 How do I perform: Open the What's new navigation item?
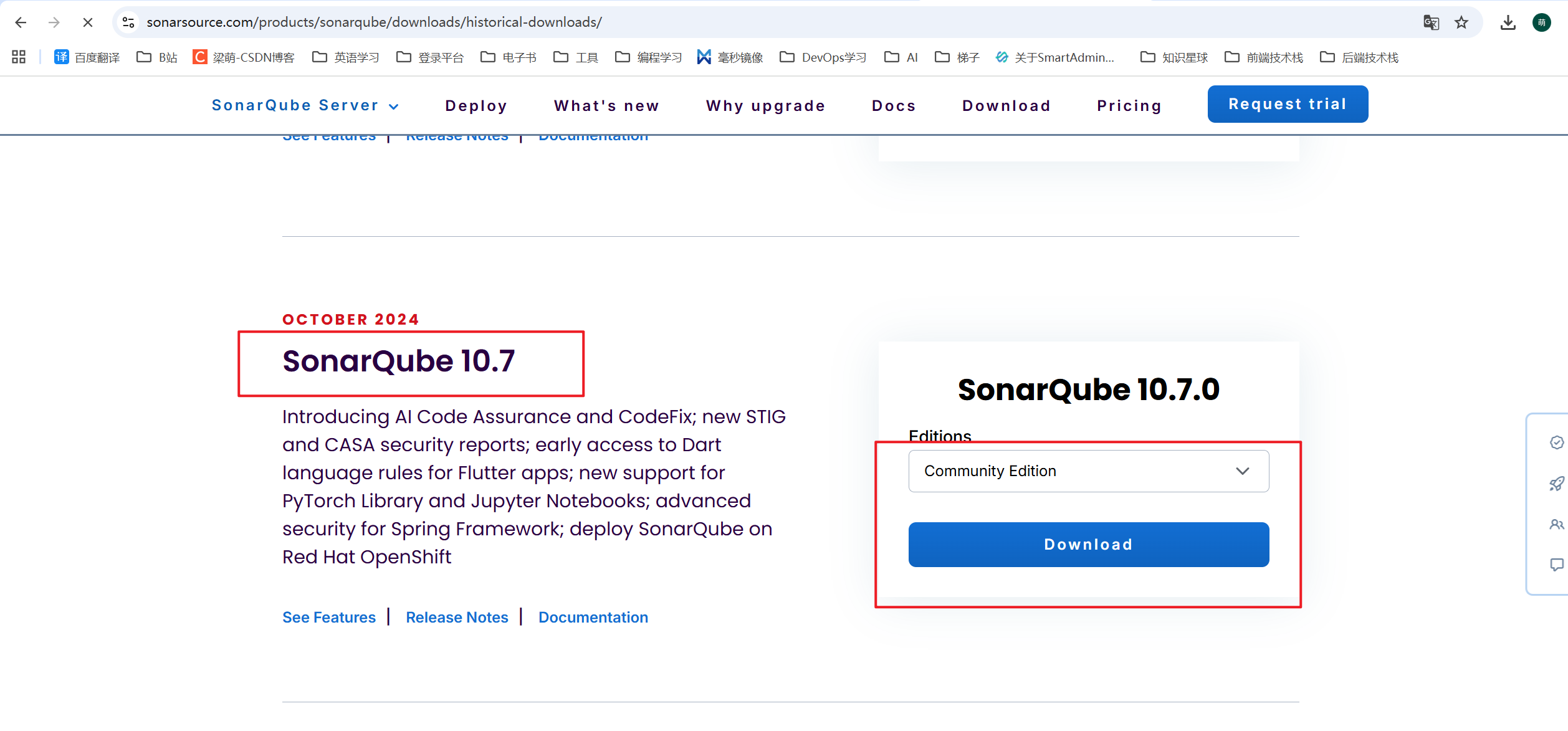click(x=606, y=106)
